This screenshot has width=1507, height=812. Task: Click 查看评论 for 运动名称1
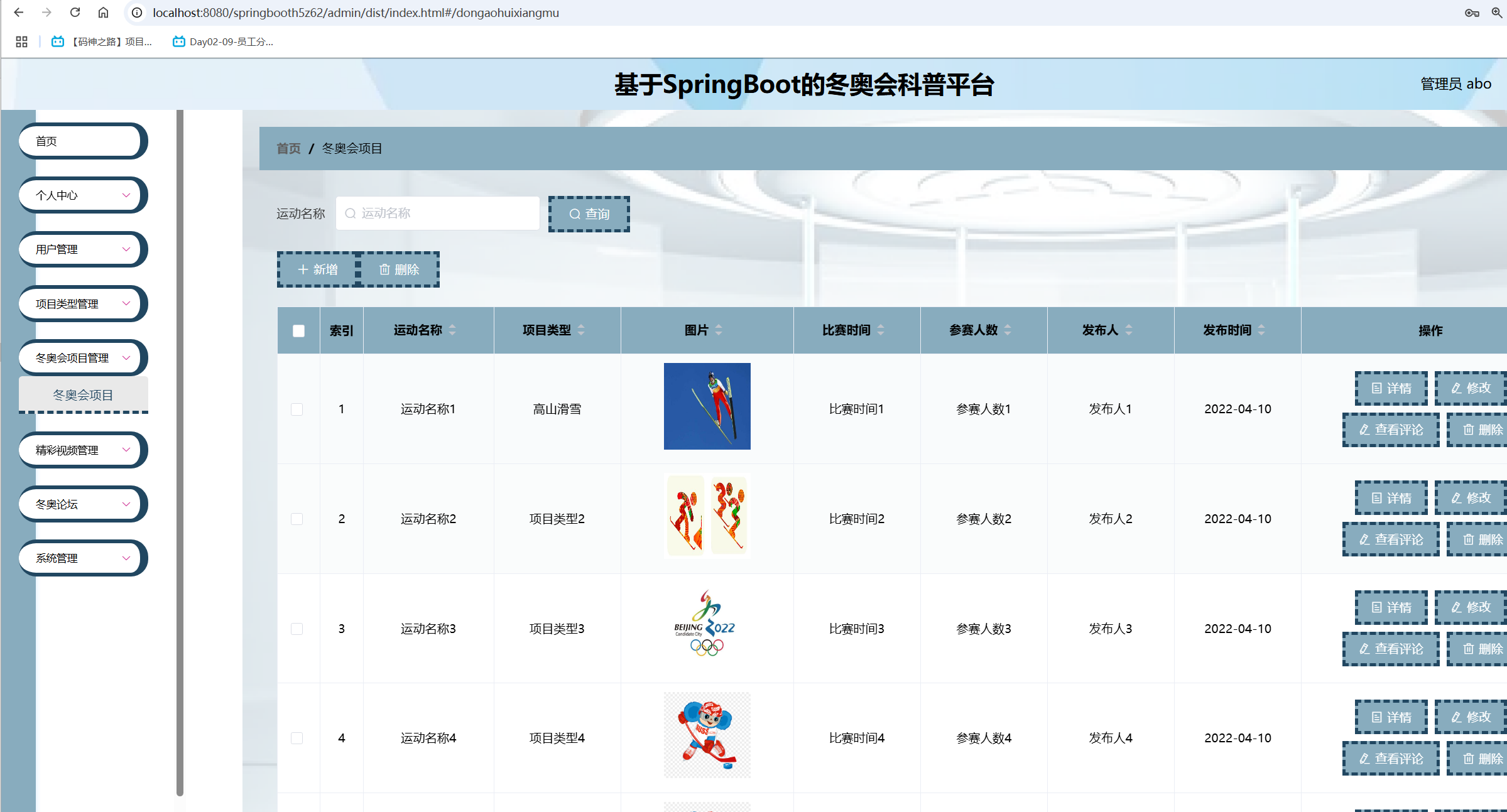(x=1391, y=430)
